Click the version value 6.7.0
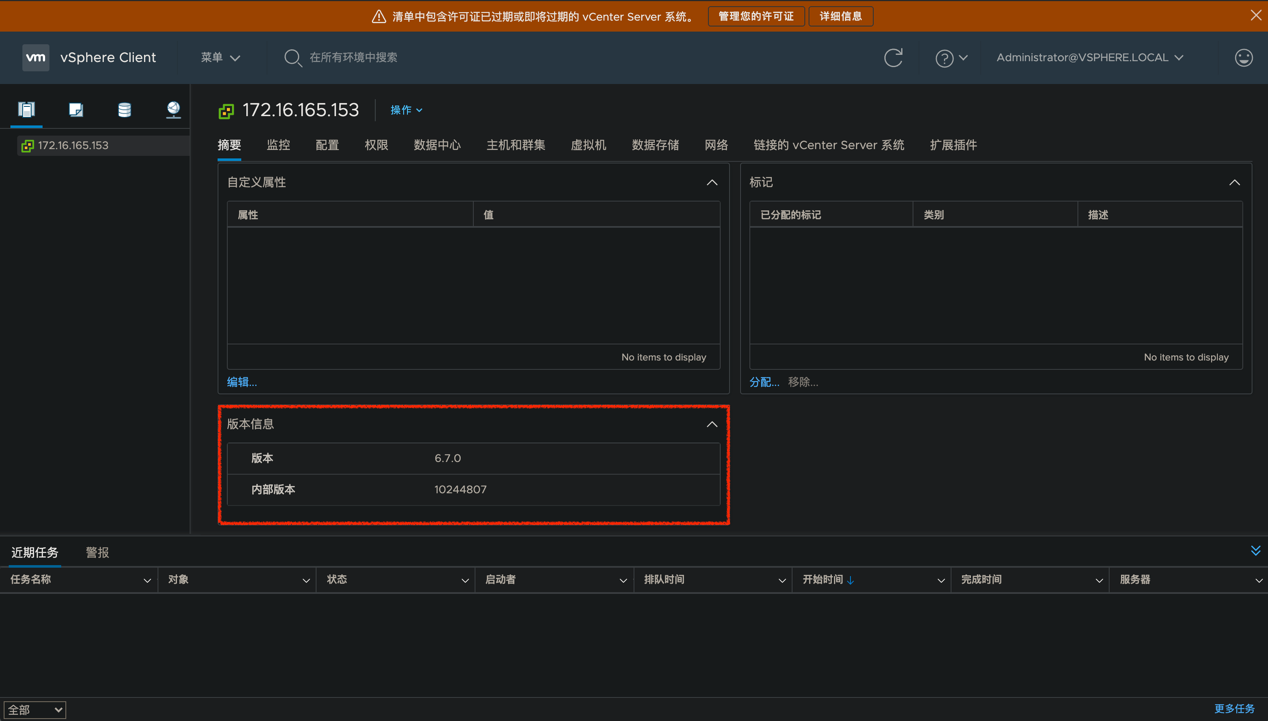 pyautogui.click(x=448, y=458)
